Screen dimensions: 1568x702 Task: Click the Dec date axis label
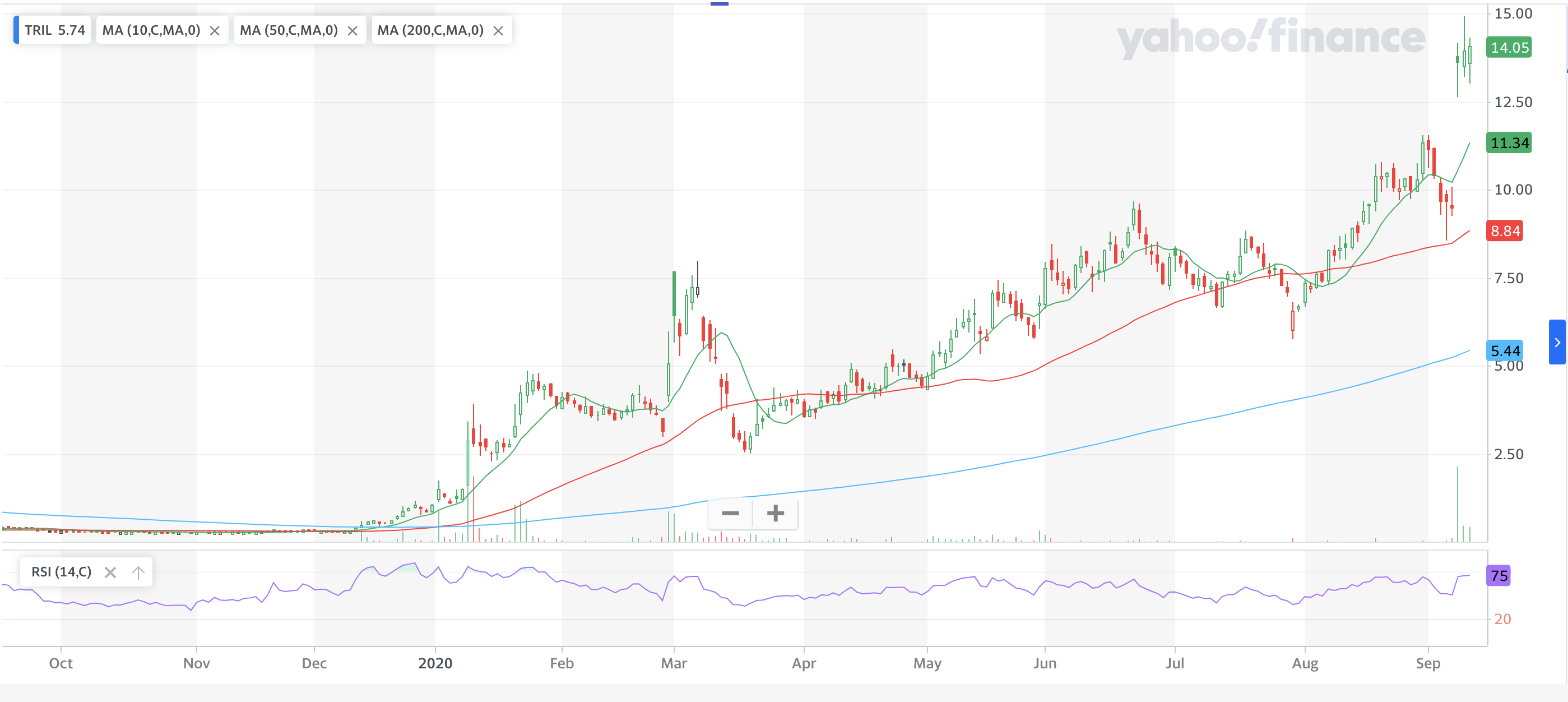tap(314, 663)
